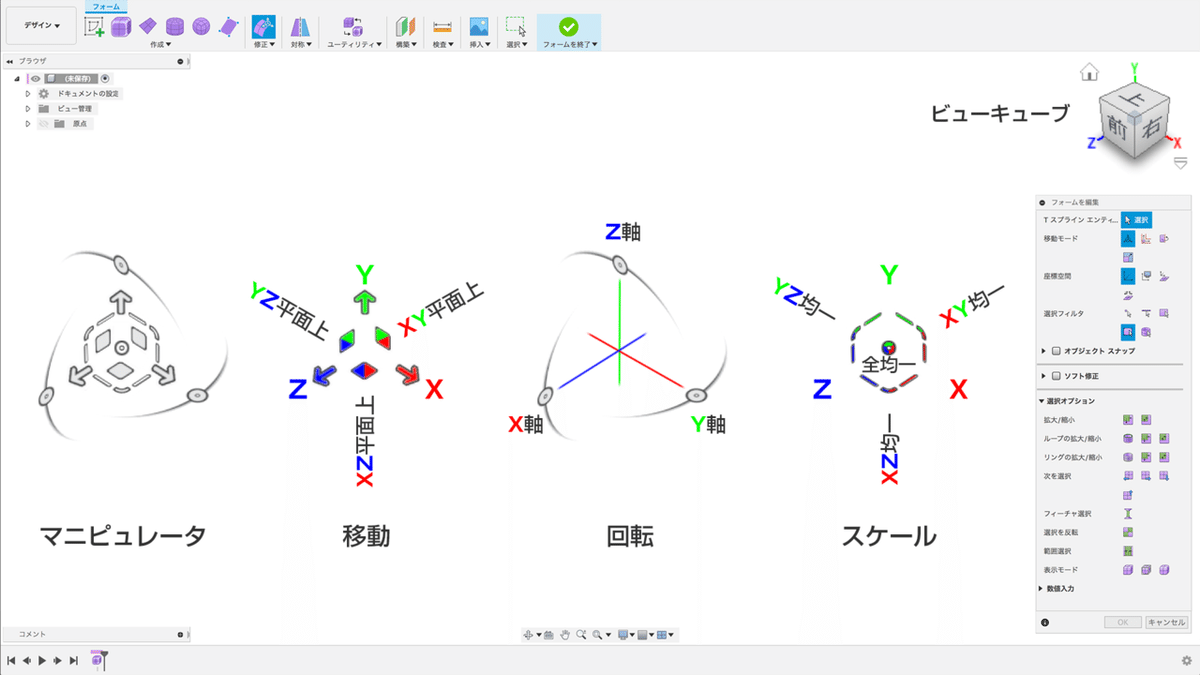Select the Create Sketch tool icon

click(x=94, y=27)
